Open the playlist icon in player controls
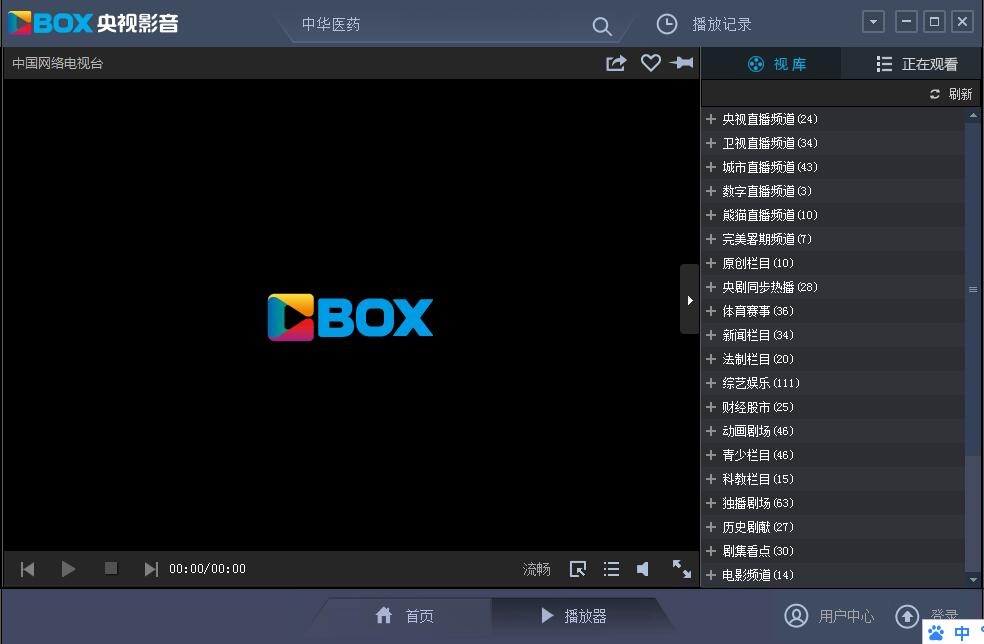The width and height of the screenshot is (984, 644). click(611, 568)
